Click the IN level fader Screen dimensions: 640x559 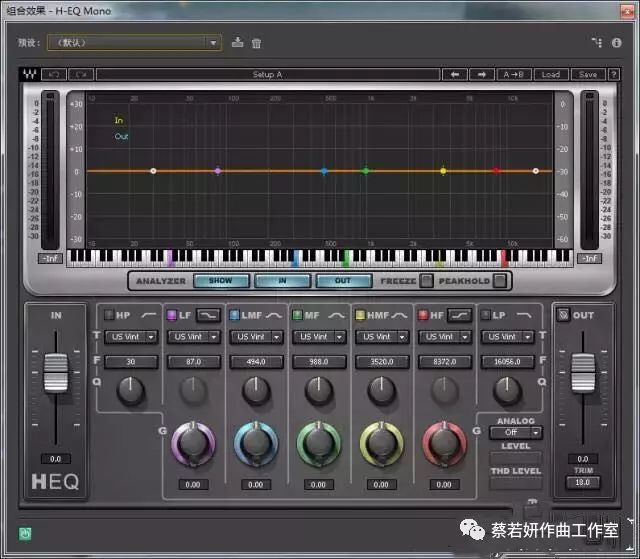point(56,373)
